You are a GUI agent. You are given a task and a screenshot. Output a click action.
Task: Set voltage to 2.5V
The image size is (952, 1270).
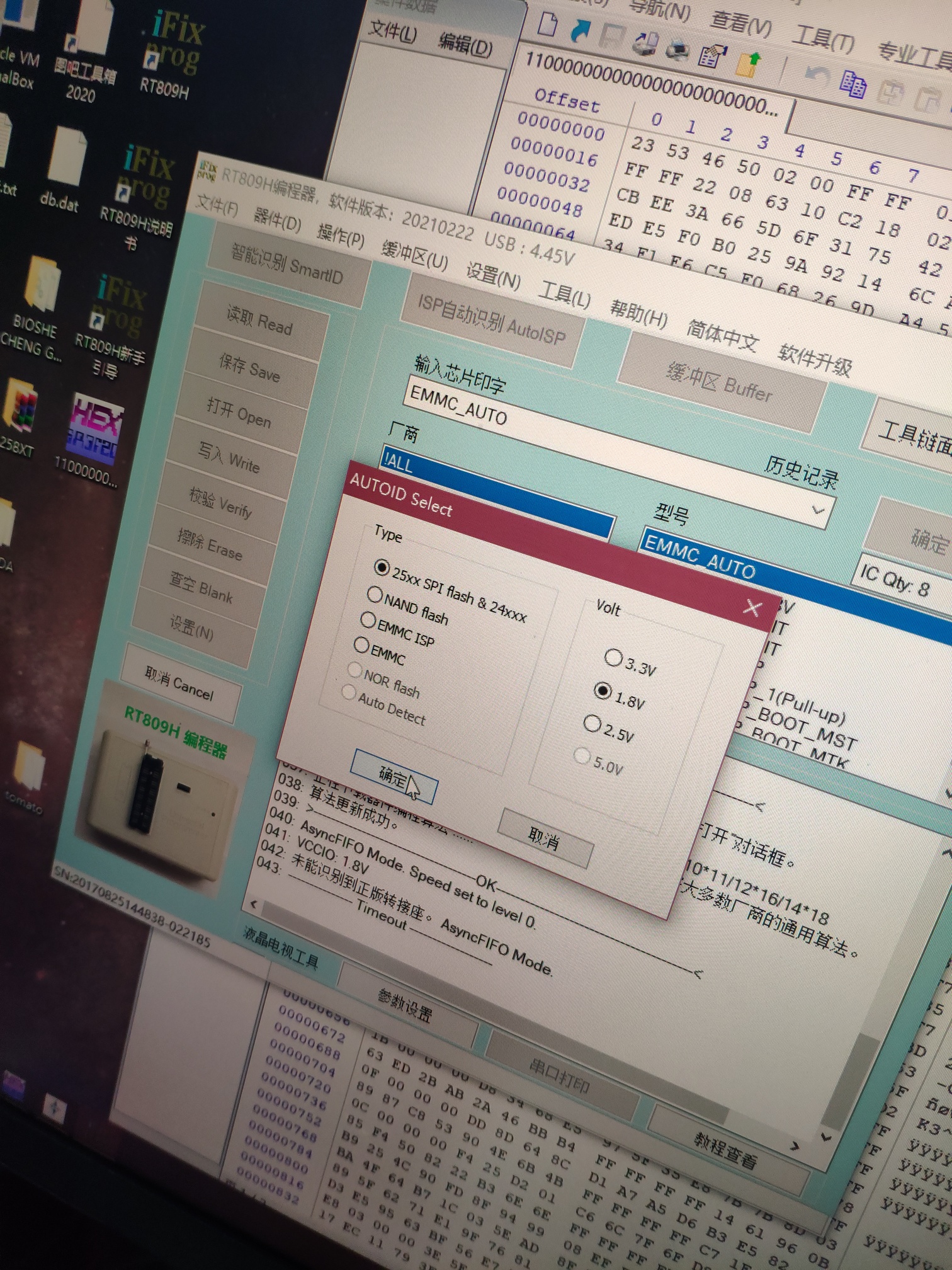pyautogui.click(x=592, y=723)
